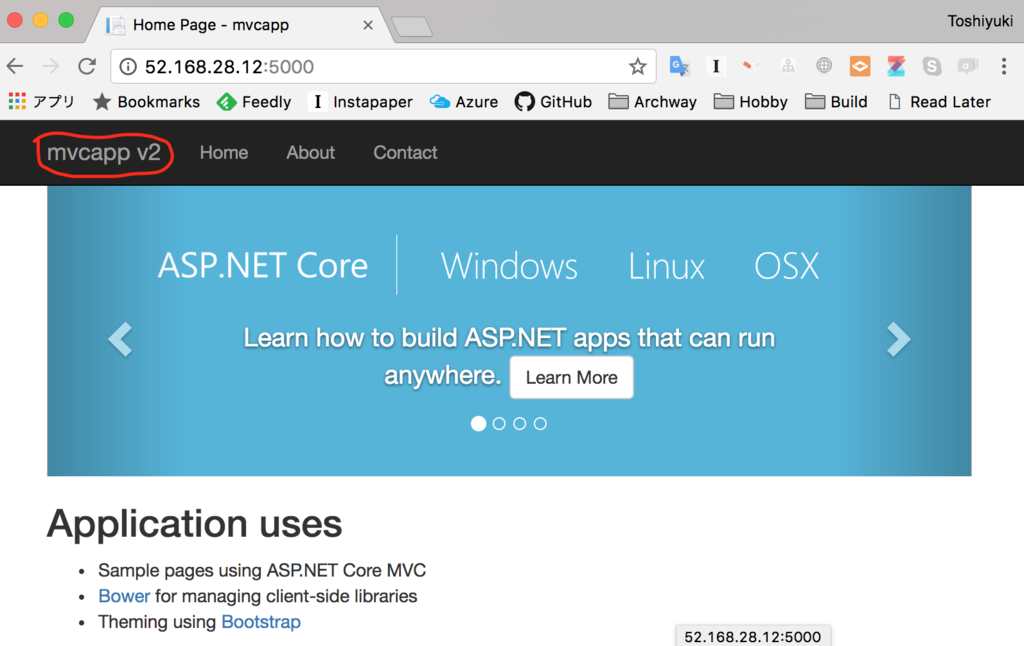Bookmark this page with the star icon

[x=637, y=66]
